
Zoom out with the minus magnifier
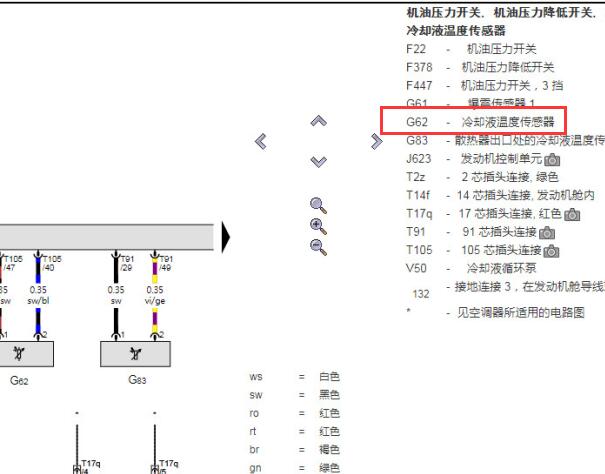tap(318, 247)
